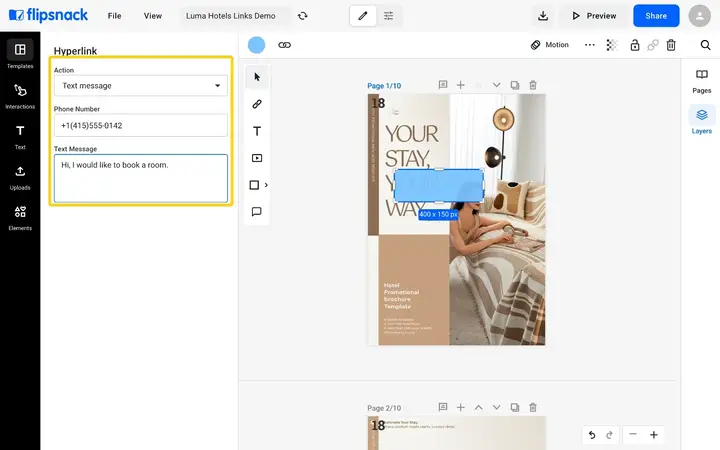Click the Flipsnack logo

(x=48, y=15)
